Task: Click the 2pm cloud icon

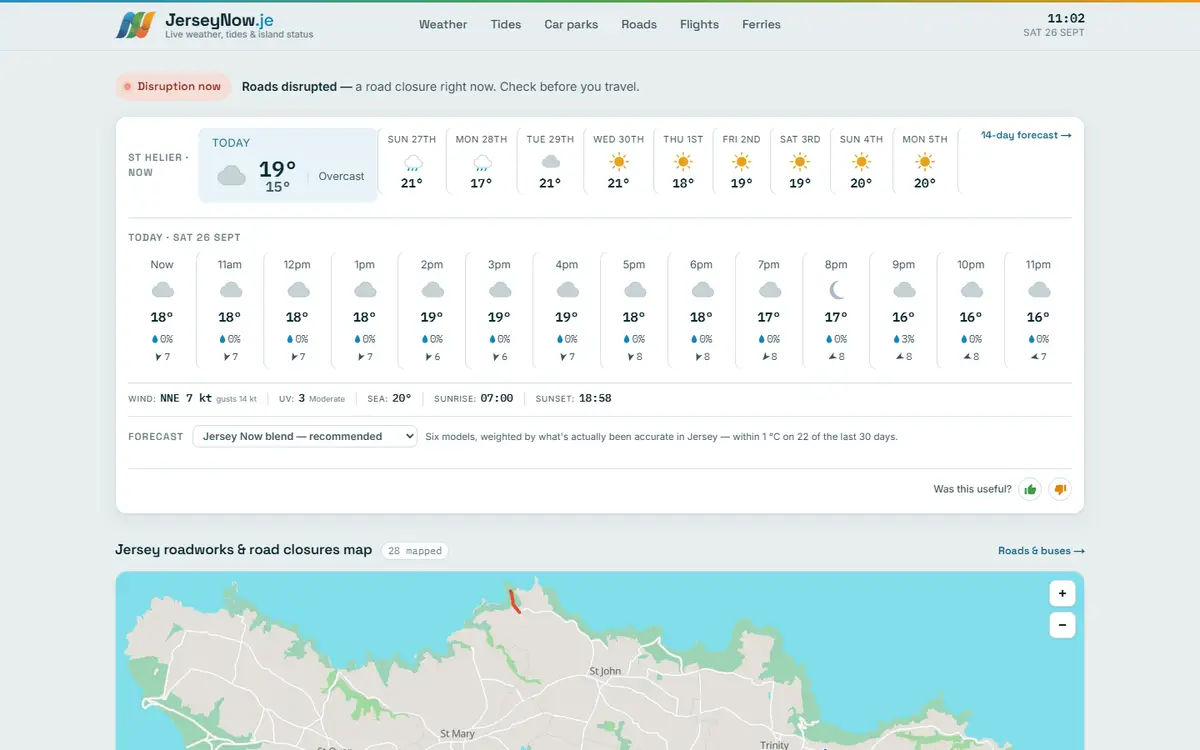Action: [x=432, y=290]
